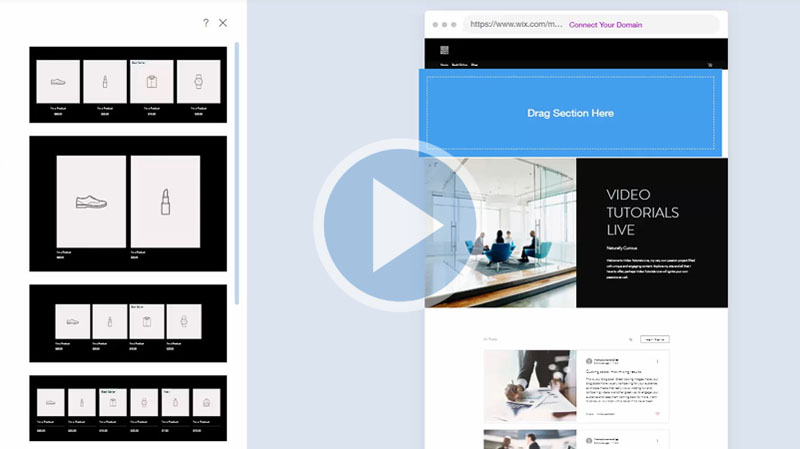
Task: Click the Drag Section Here drop zone
Action: click(570, 113)
